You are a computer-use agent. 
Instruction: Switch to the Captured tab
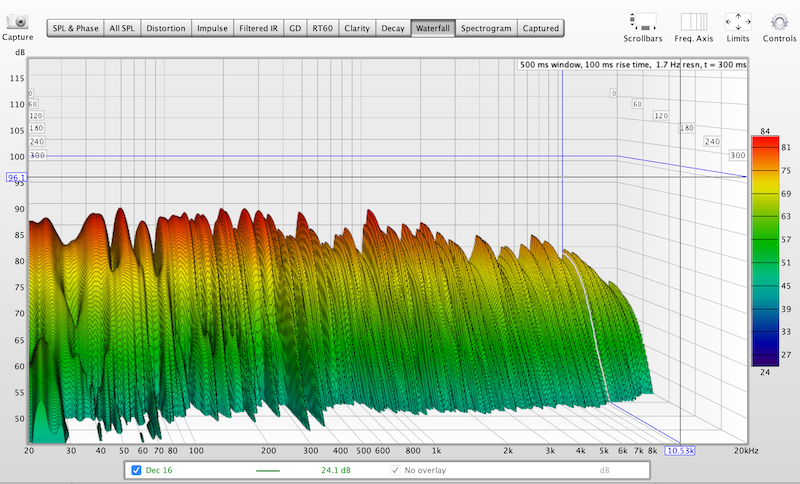[x=540, y=28]
